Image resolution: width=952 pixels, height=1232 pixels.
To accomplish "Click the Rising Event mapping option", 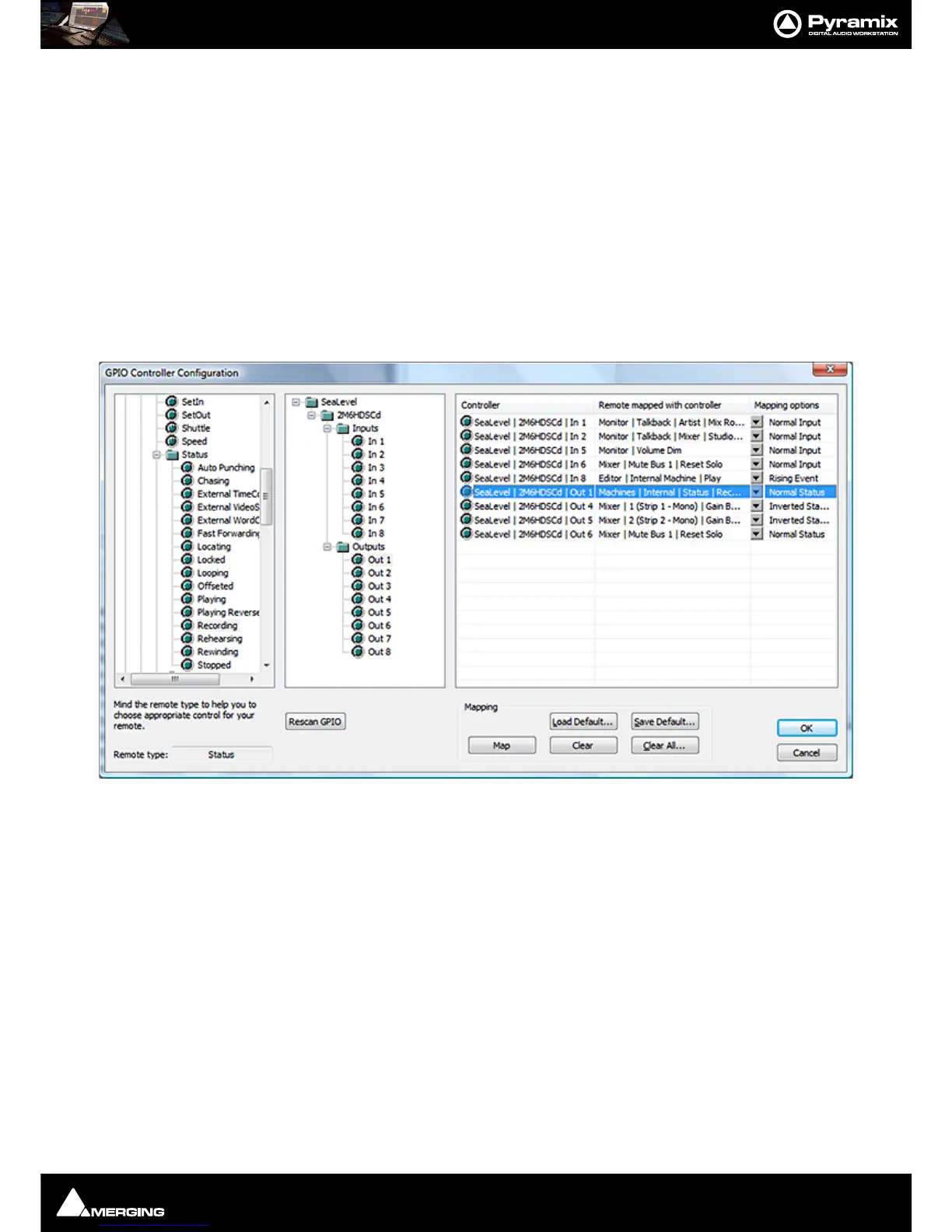I will (793, 478).
